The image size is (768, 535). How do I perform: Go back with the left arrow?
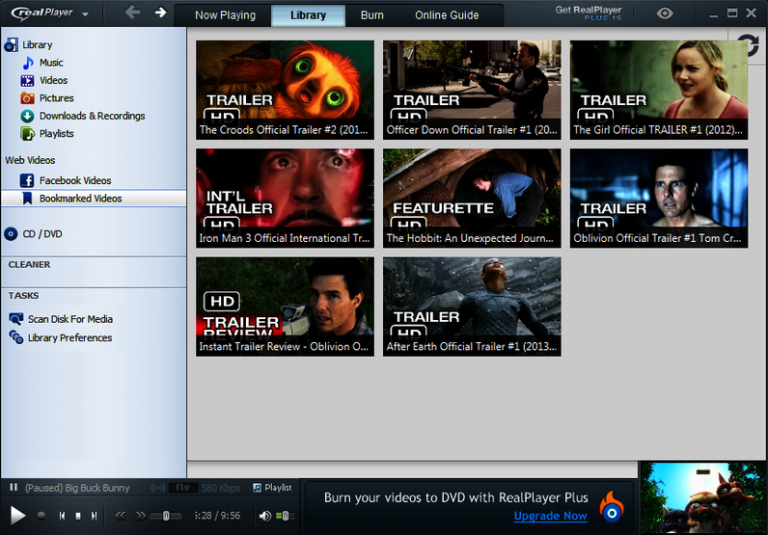(132, 12)
